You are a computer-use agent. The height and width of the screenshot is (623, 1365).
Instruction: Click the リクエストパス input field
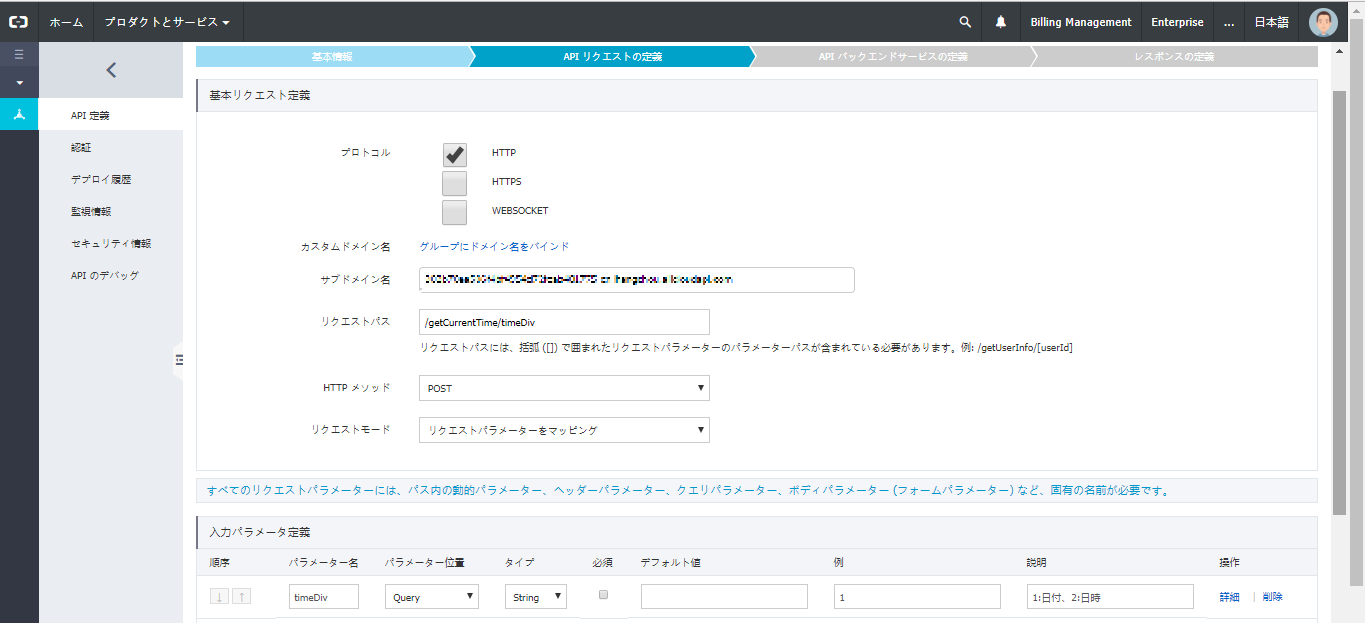coord(564,322)
